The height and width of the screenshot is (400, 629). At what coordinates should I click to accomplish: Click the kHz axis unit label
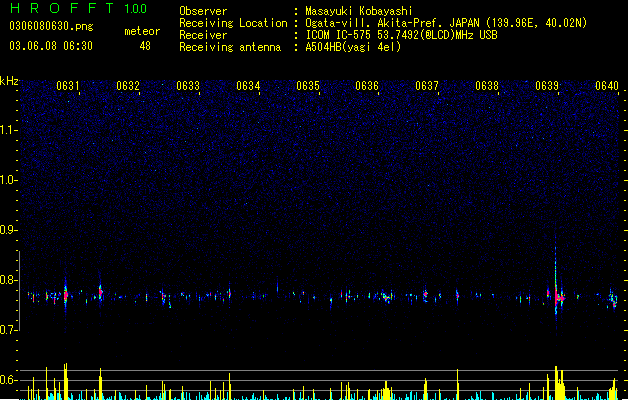click(9, 81)
